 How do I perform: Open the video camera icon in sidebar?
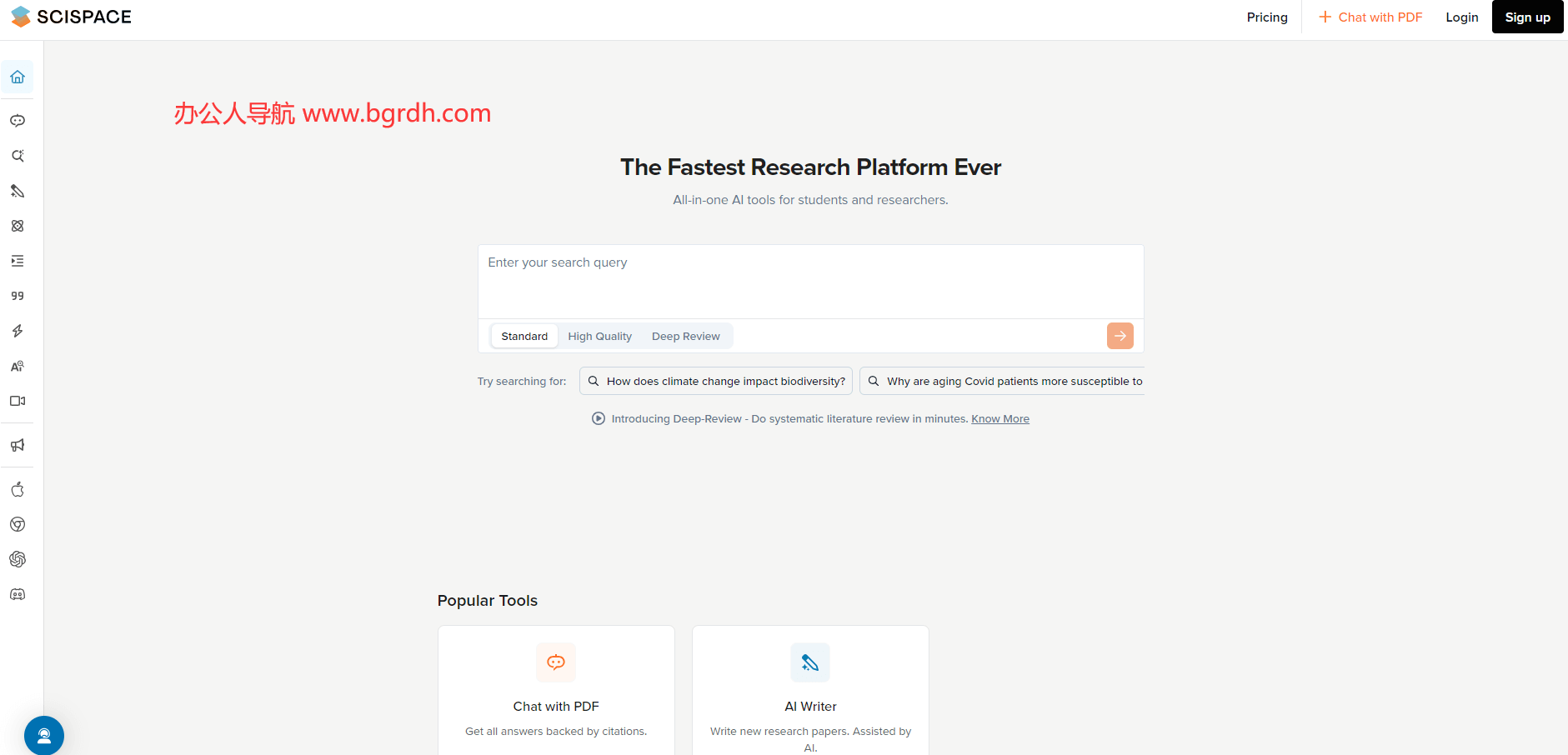pos(18,401)
